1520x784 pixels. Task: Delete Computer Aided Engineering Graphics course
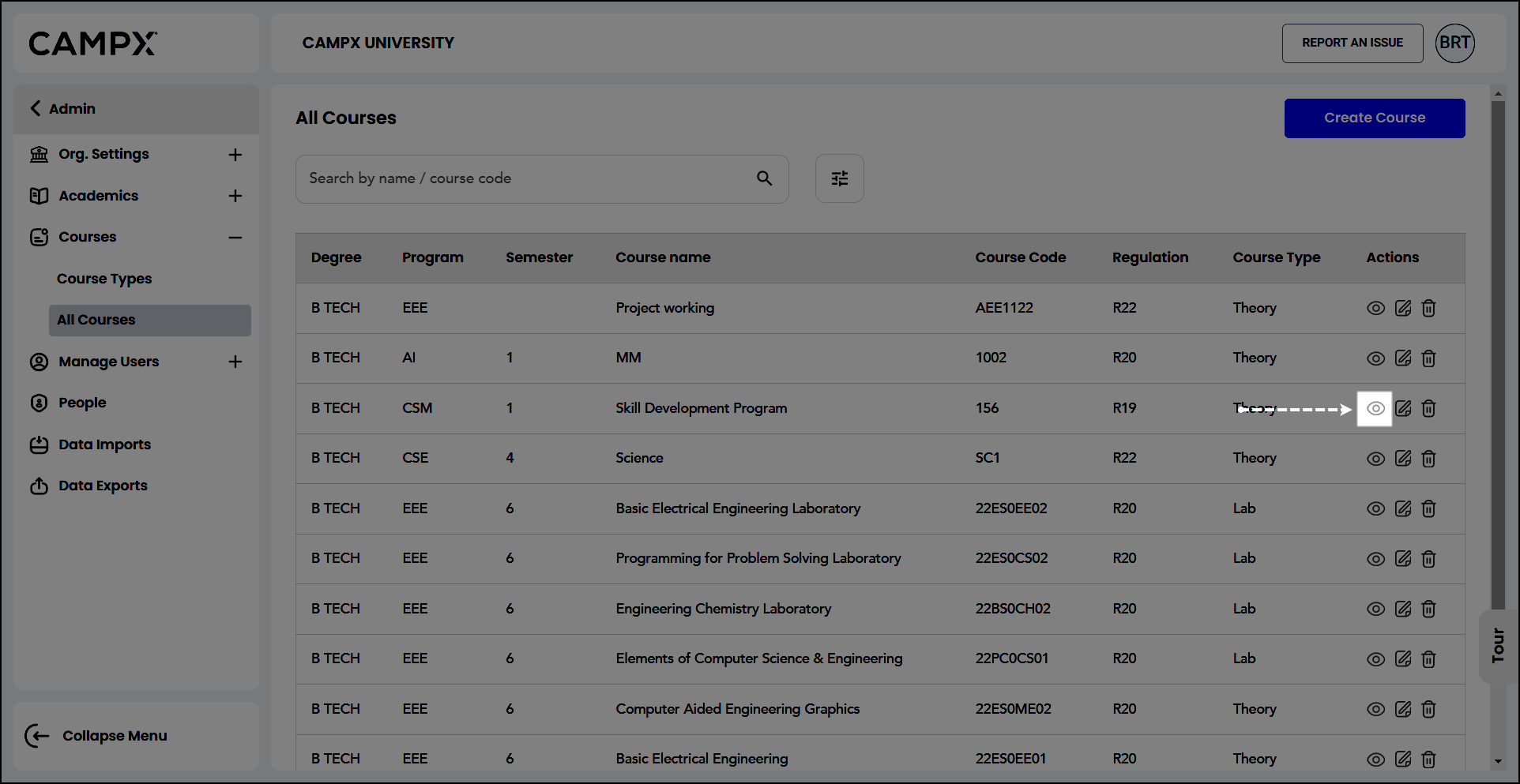1428,709
